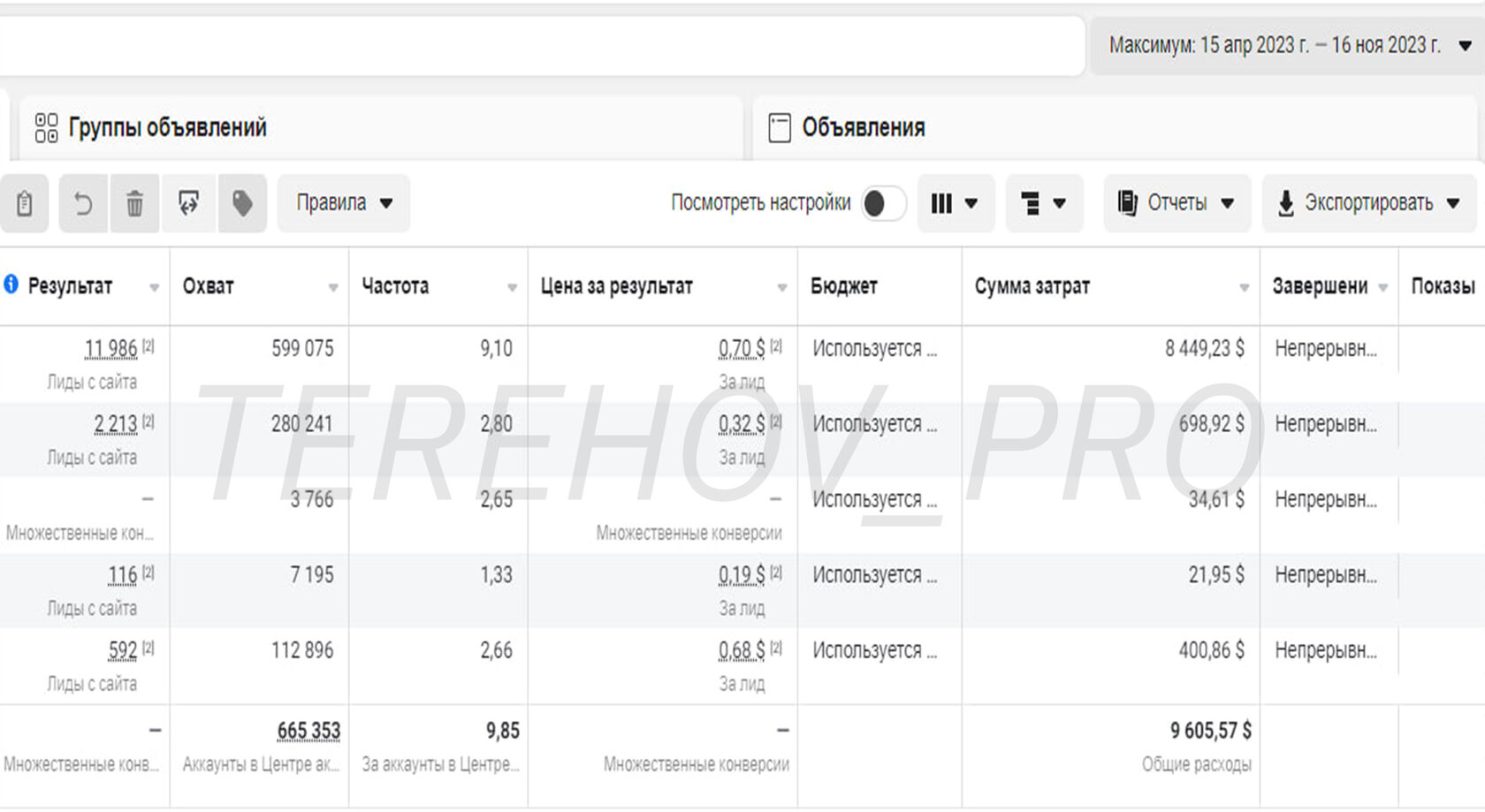This screenshot has width=1485, height=812.
Task: Open the date range selector Максимум
Action: point(1287,45)
